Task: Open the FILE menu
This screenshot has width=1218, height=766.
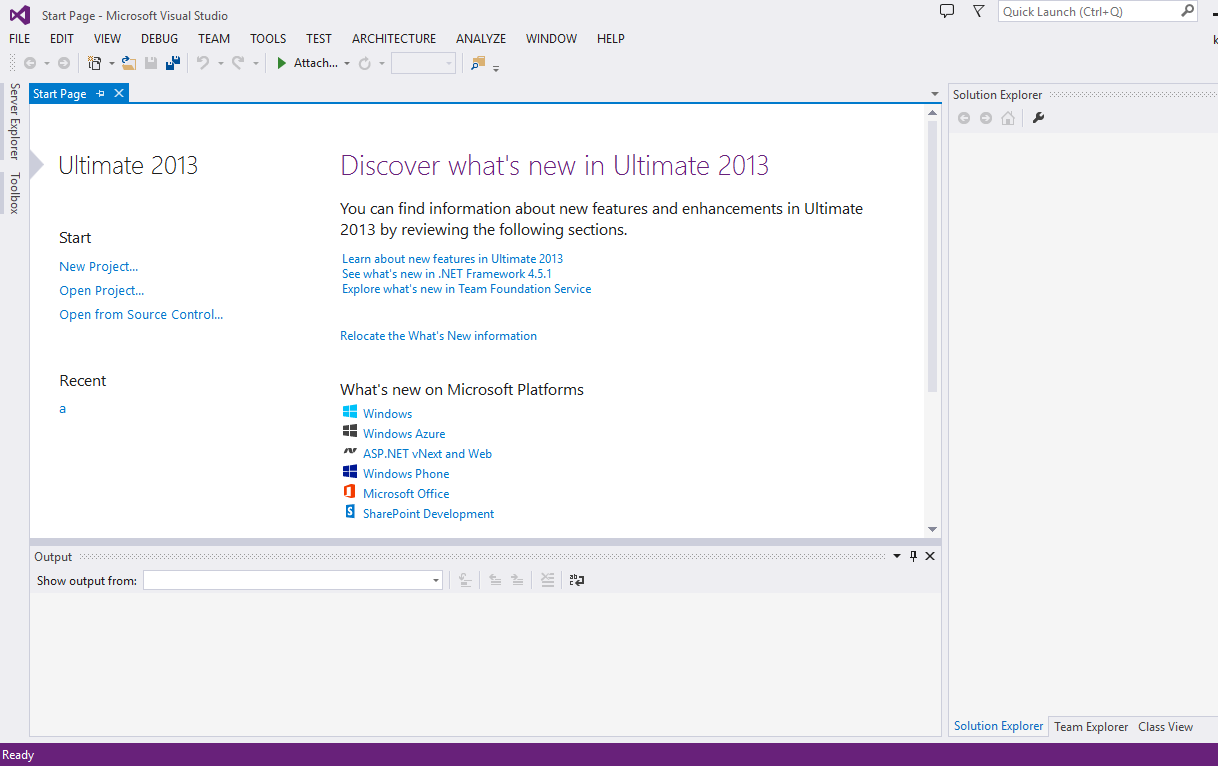Action: [20, 38]
